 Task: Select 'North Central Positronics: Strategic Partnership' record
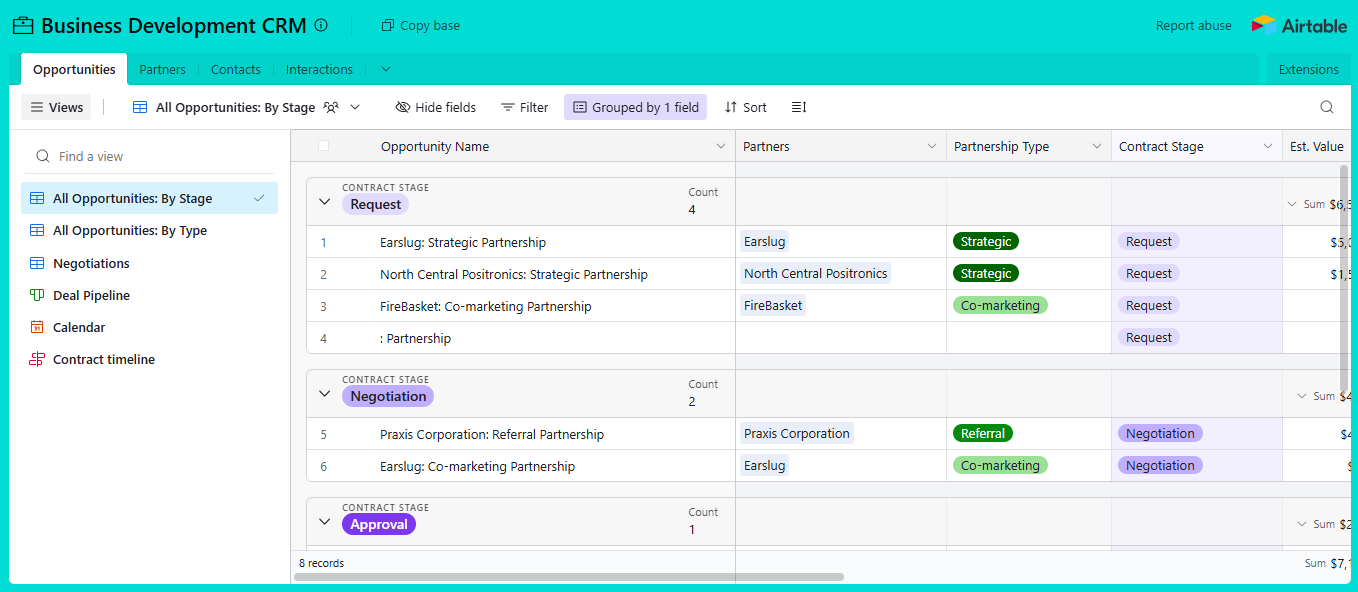[514, 274]
